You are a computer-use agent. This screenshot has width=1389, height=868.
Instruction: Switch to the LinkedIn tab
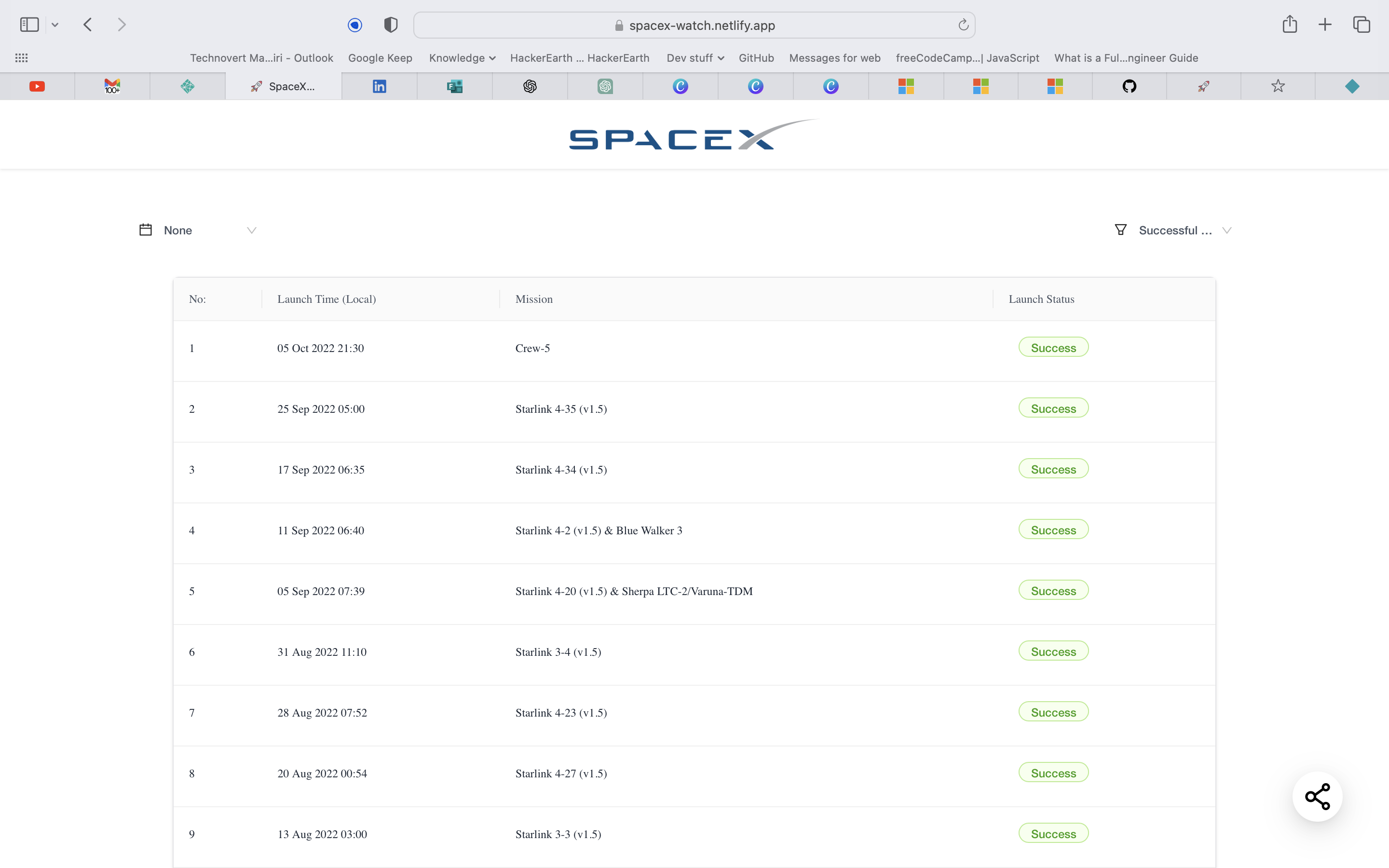tap(380, 86)
